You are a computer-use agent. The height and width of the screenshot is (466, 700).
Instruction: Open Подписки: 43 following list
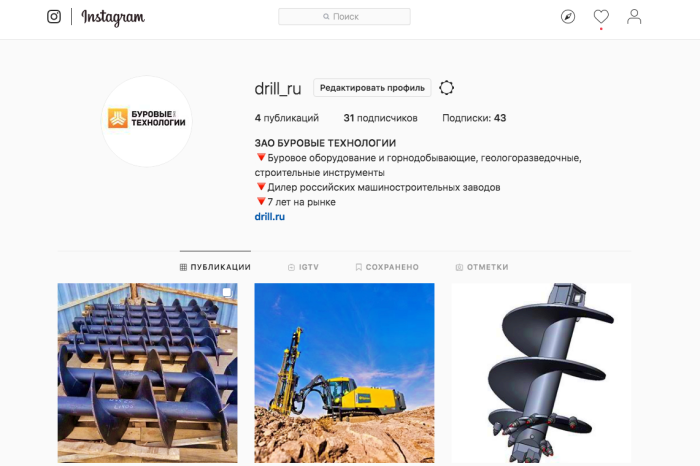474,118
